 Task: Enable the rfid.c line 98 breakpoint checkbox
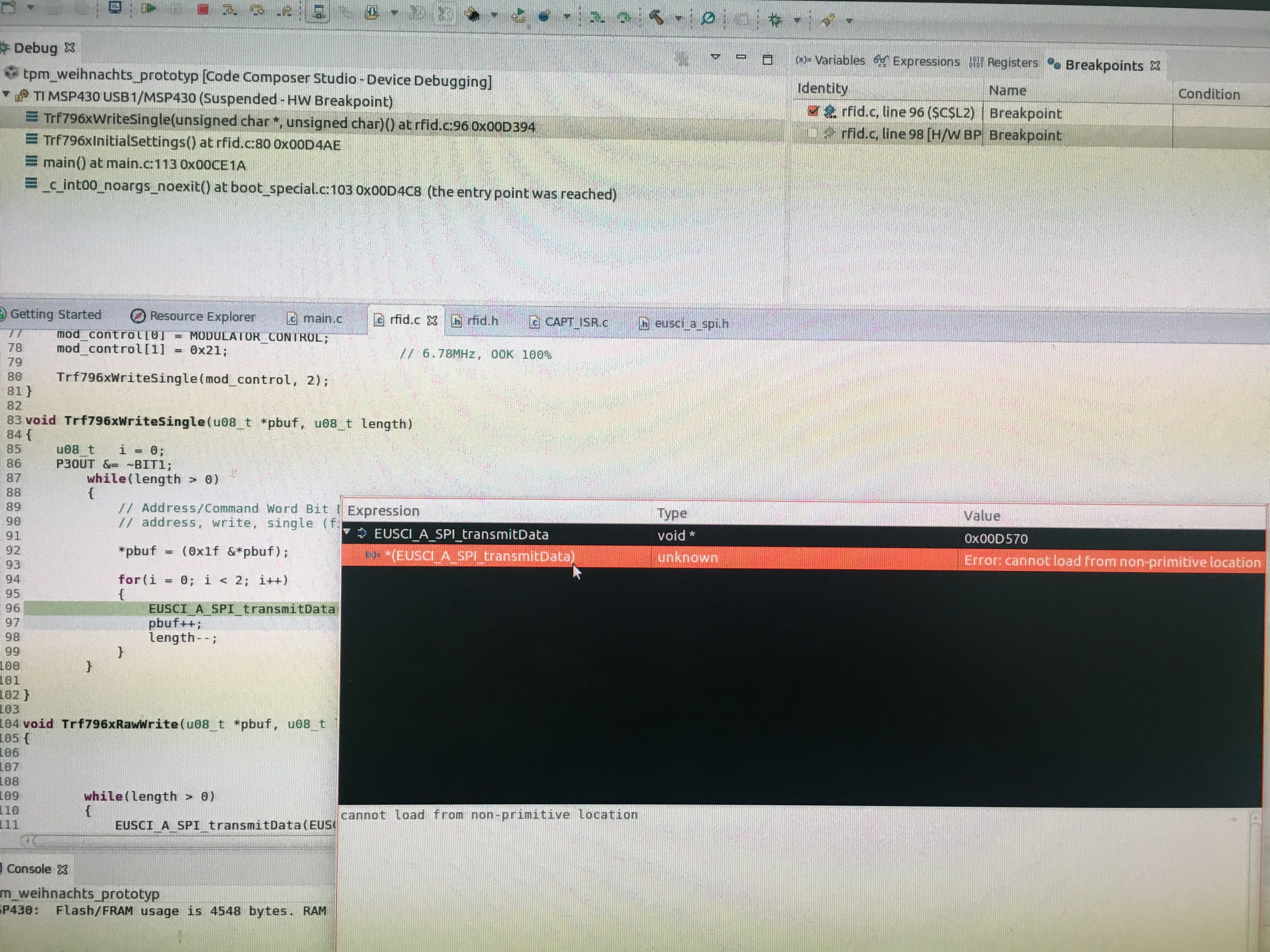pyautogui.click(x=812, y=133)
